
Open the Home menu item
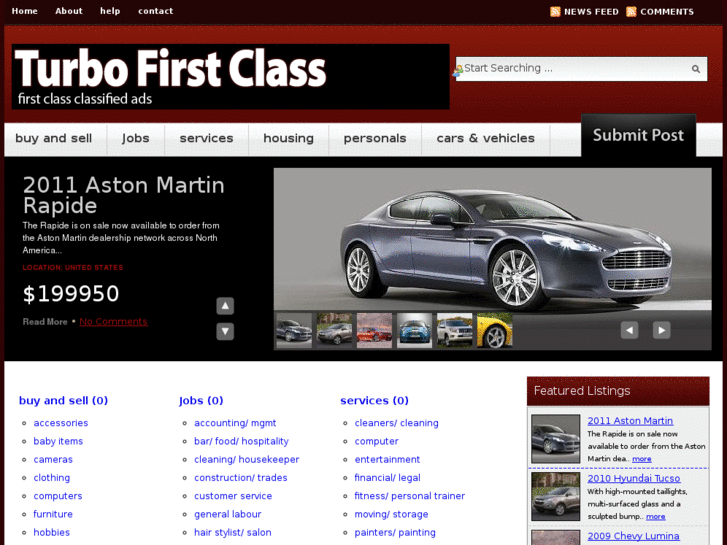tap(25, 11)
